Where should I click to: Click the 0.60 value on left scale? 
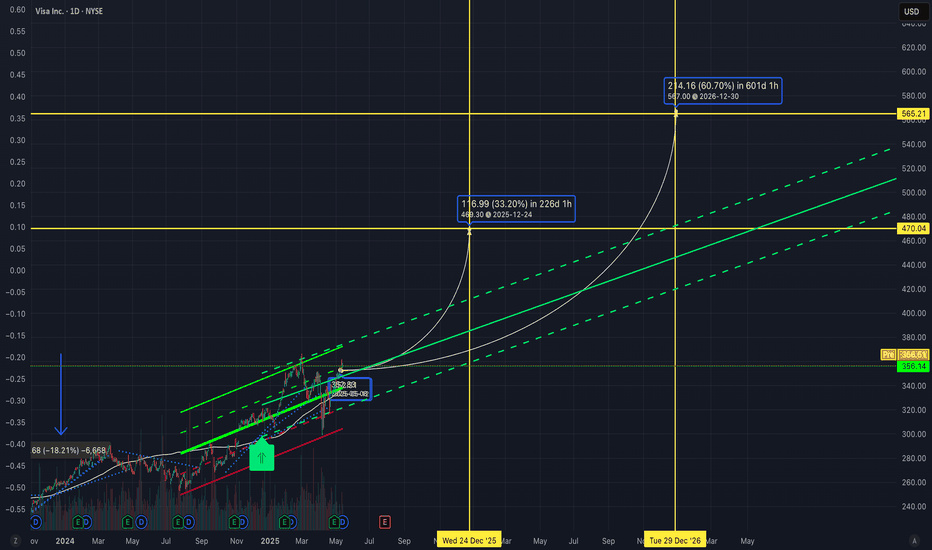point(17,10)
